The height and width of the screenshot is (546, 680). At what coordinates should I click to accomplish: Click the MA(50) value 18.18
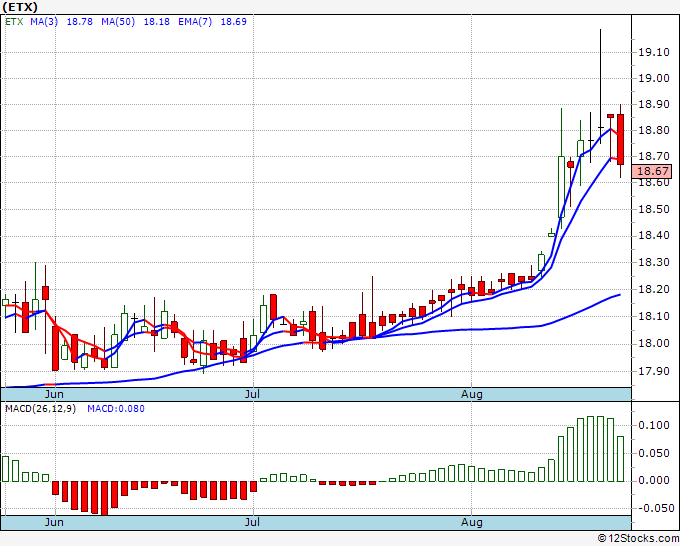coord(157,22)
